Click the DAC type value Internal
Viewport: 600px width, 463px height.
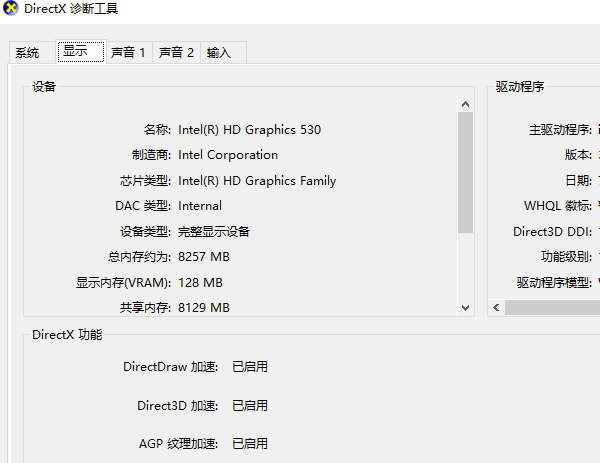[200, 206]
